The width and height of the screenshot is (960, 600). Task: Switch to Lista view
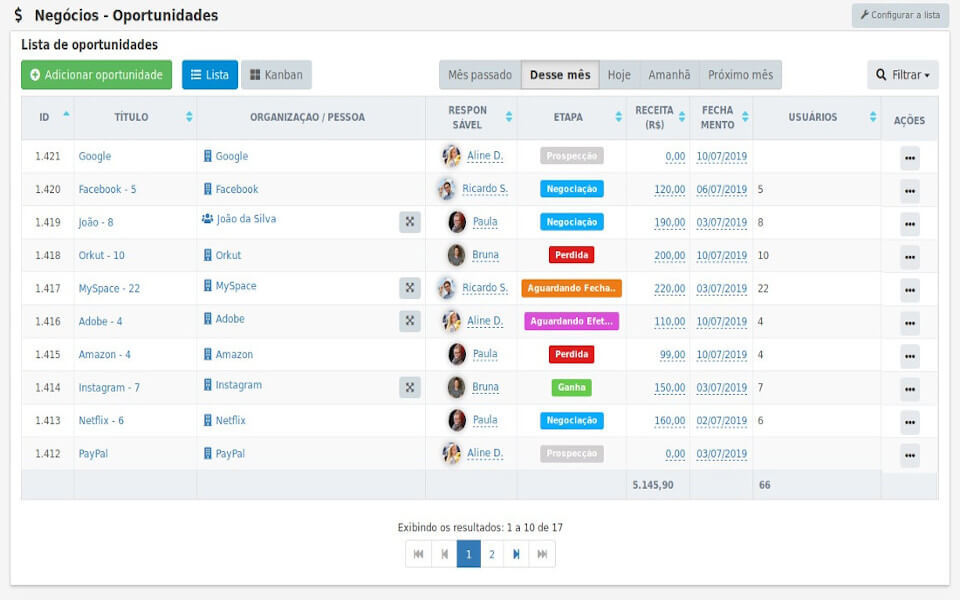click(x=209, y=75)
